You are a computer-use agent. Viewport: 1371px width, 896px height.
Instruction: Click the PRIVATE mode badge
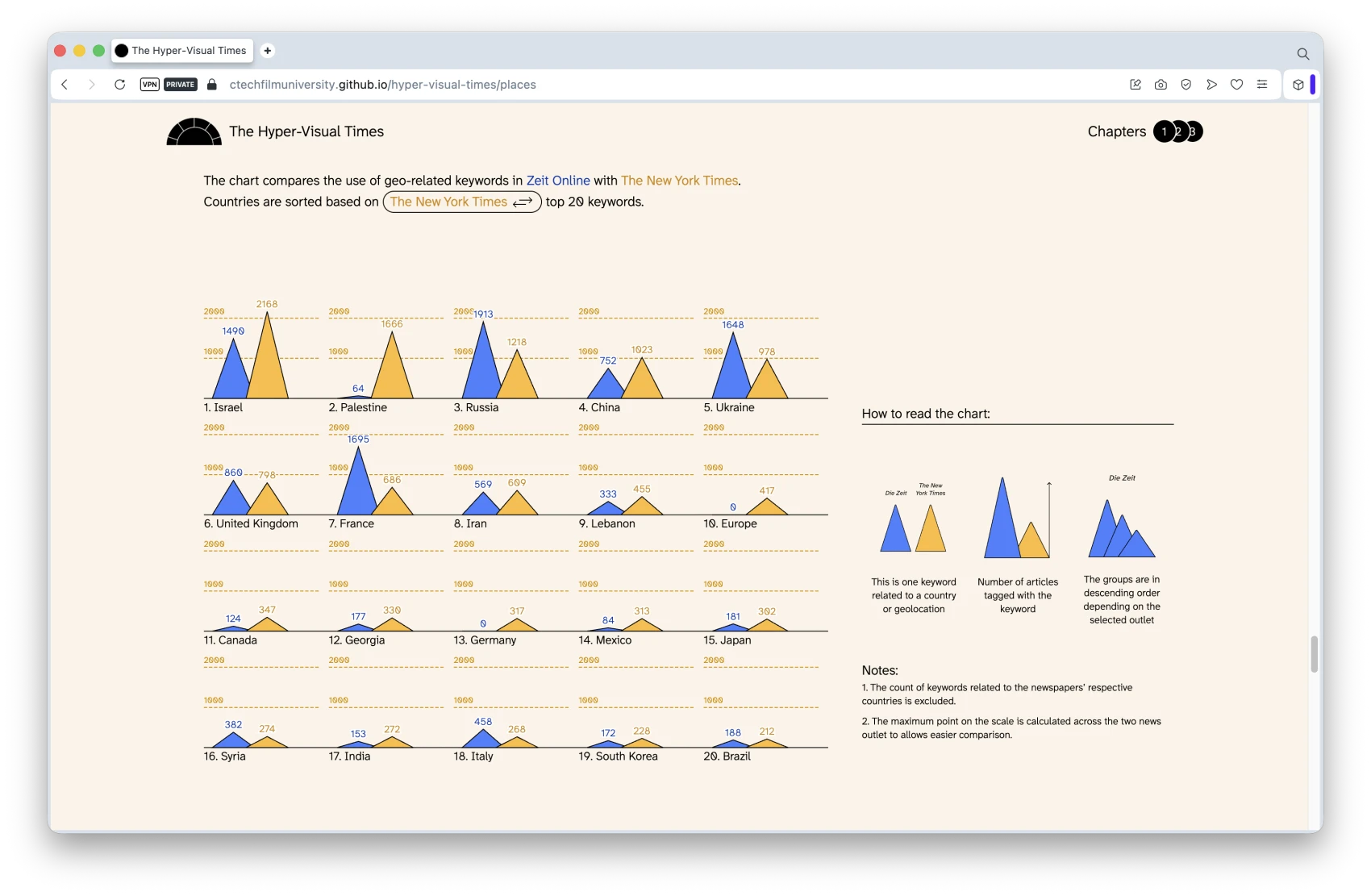pos(181,85)
